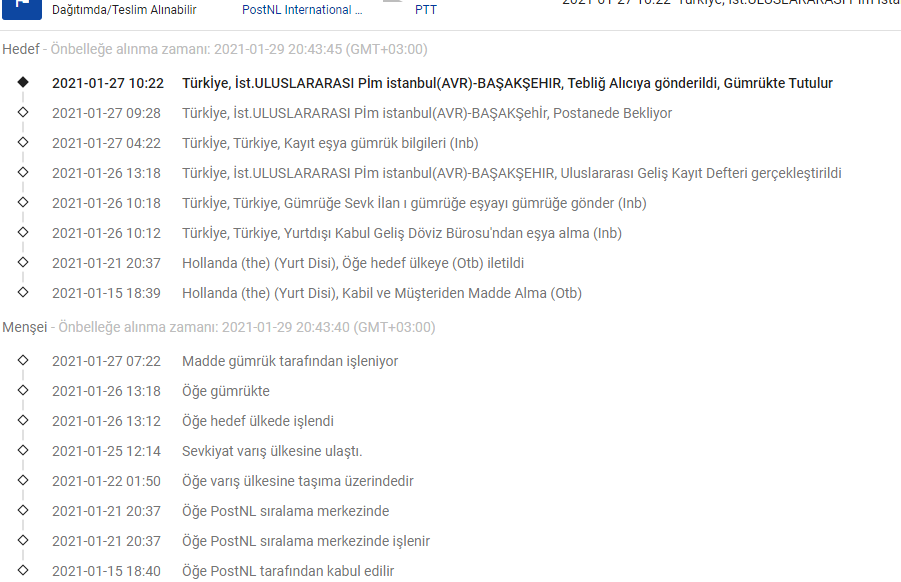Select the Postanede Bekliyor event description
Screen dimensions: 901x582
click(x=427, y=113)
